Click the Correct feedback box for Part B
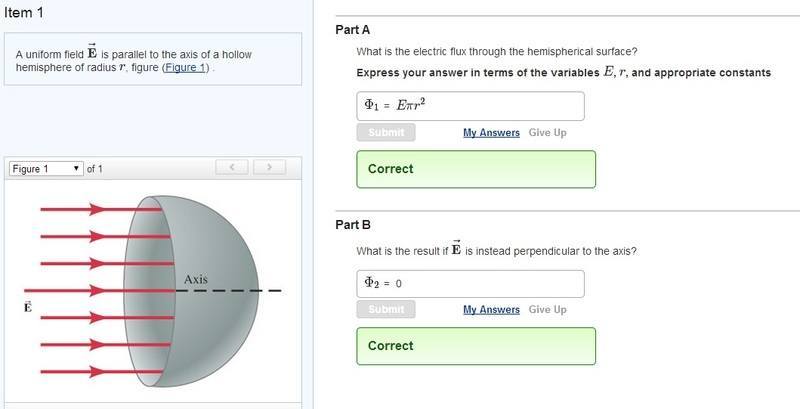The image size is (800, 409). pyautogui.click(x=476, y=346)
